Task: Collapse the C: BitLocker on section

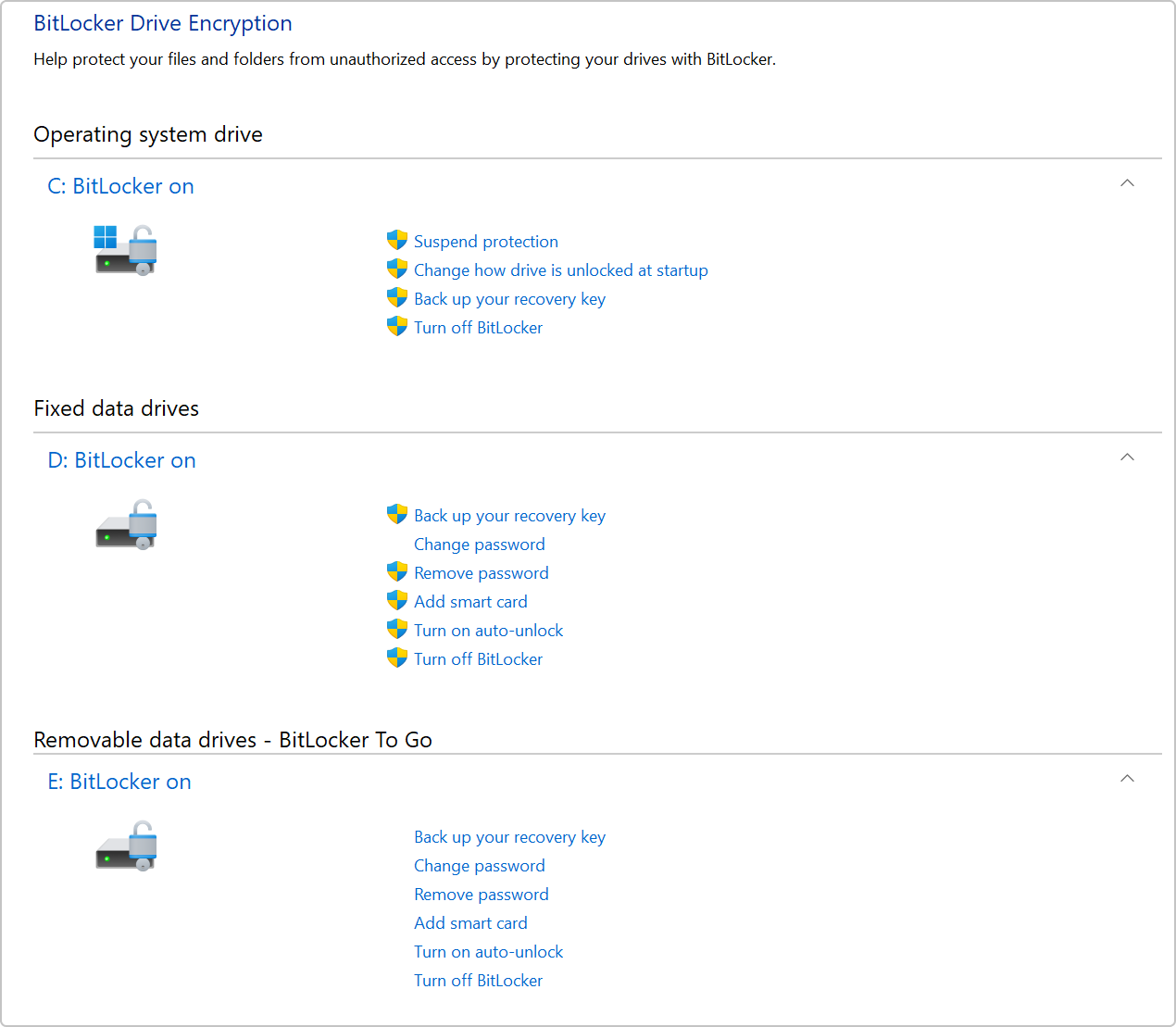Action: pos(1127,183)
